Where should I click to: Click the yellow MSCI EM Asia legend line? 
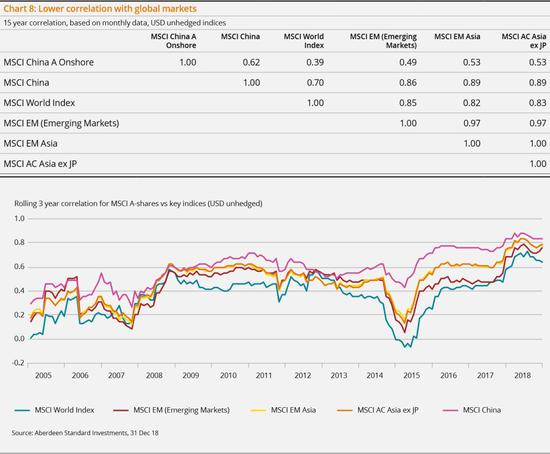pyautogui.click(x=259, y=410)
